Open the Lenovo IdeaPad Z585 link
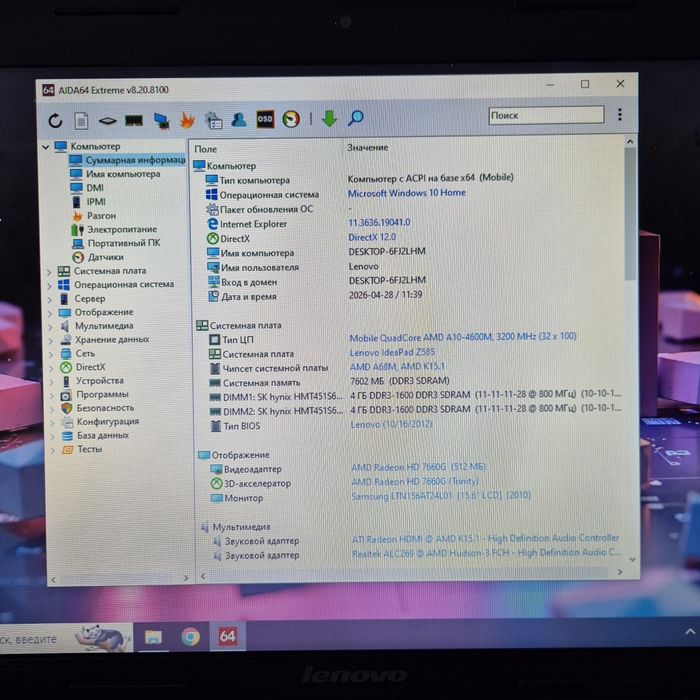The height and width of the screenshot is (700, 700). click(x=392, y=352)
